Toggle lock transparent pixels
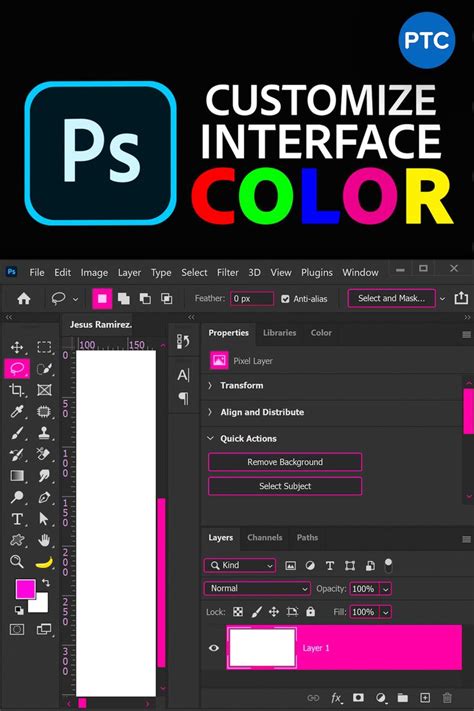 238,612
